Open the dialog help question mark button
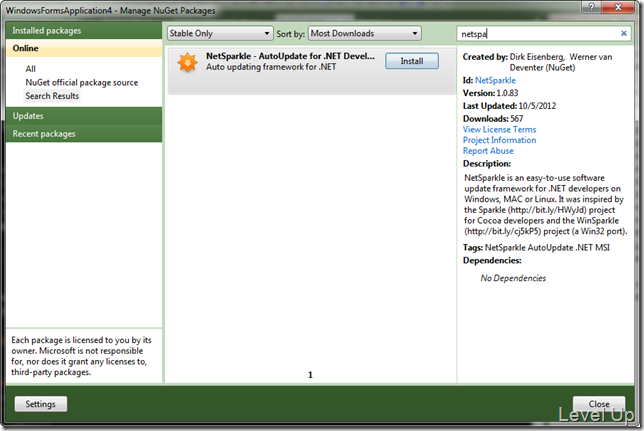The width and height of the screenshot is (644, 431). (x=591, y=7)
